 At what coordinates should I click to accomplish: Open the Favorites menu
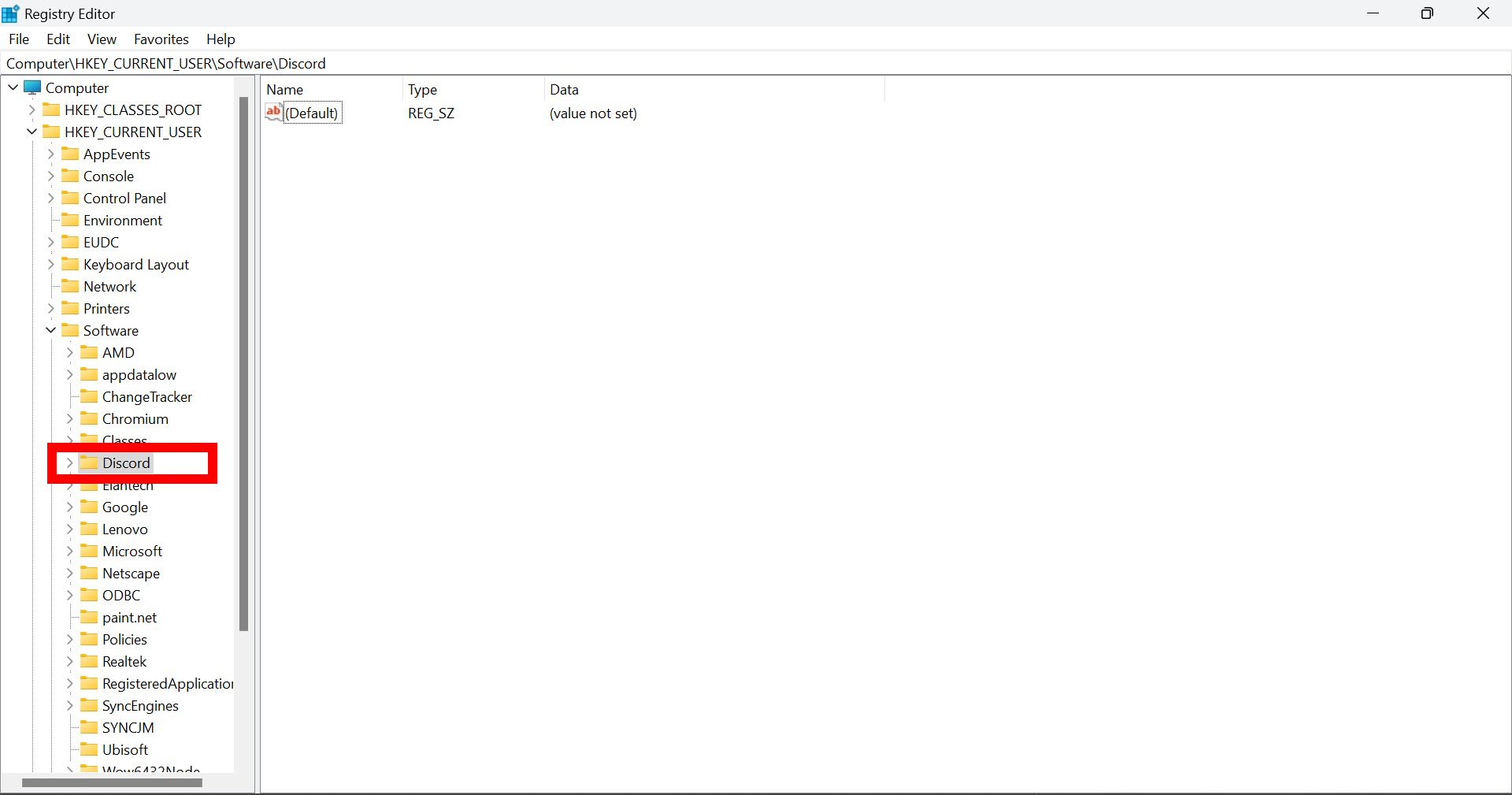161,39
